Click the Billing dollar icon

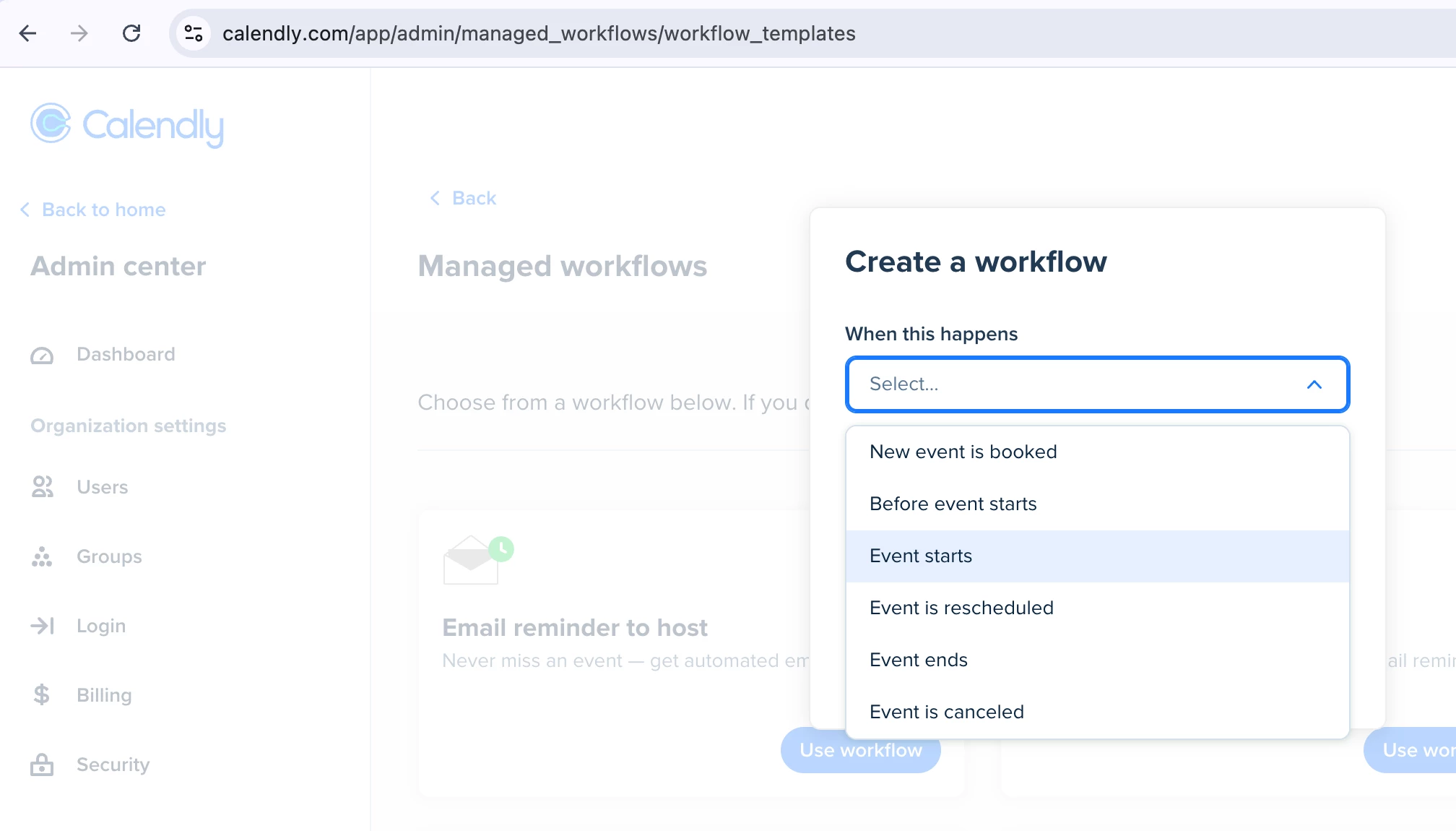coord(42,695)
